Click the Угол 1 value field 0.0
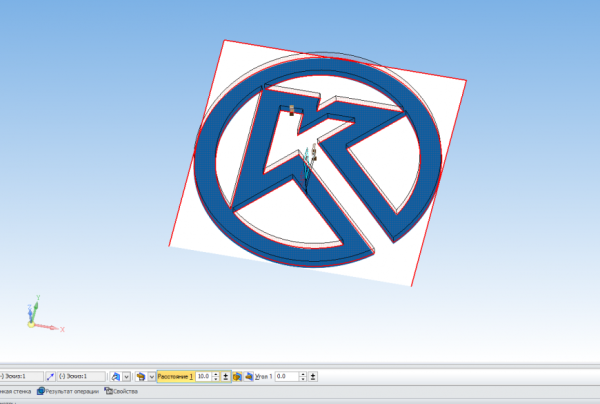The image size is (600, 404). point(287,376)
